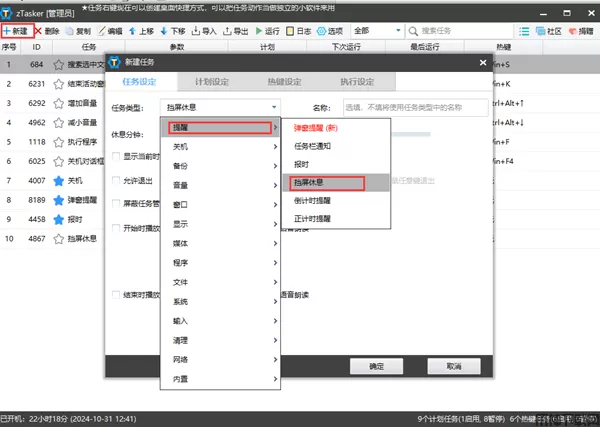Viewport: 600px width, 427px height.
Task: Enable the 允许退出 checkbox
Action: [x=116, y=179]
